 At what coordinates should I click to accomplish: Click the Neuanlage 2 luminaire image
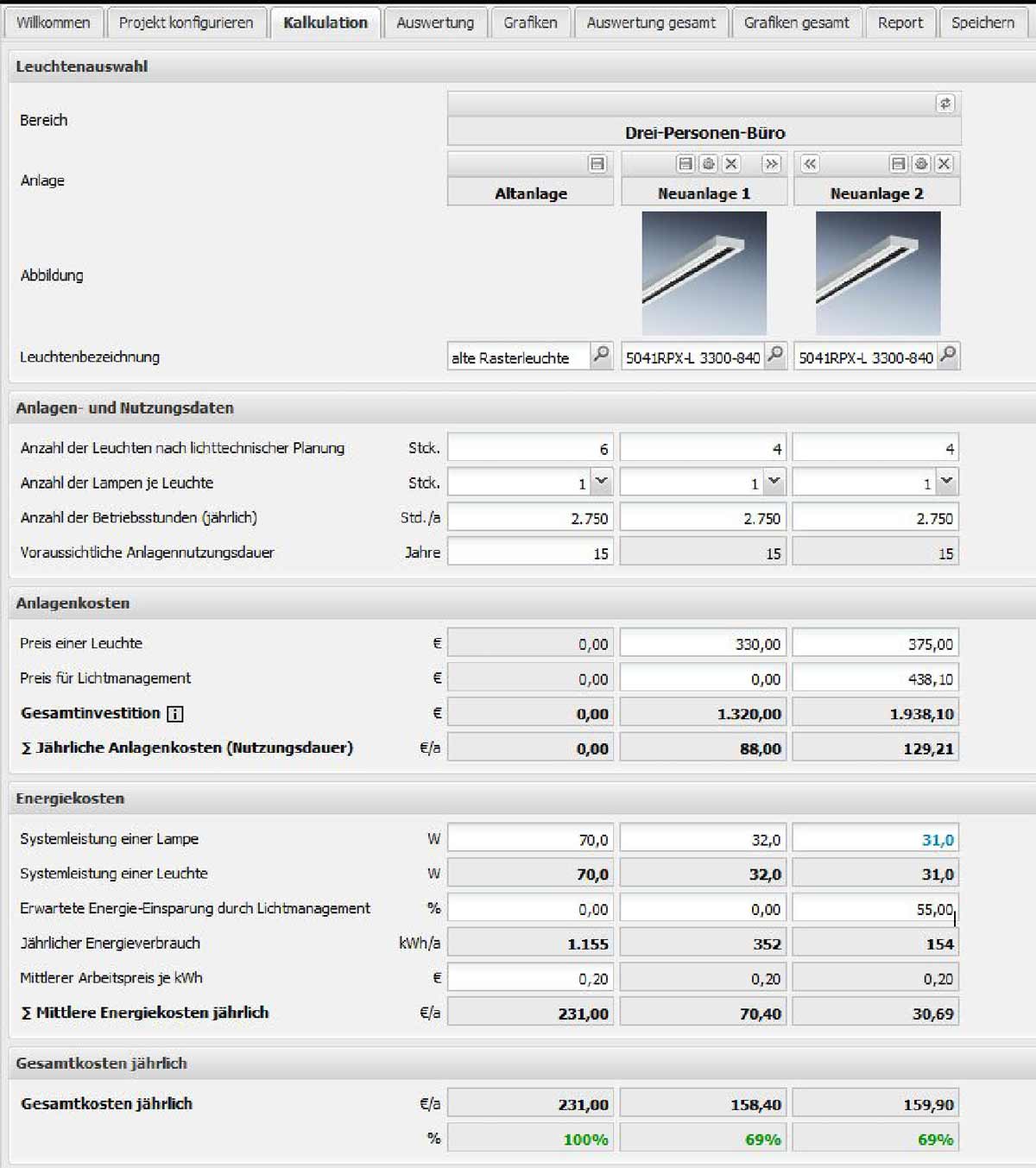click(878, 273)
